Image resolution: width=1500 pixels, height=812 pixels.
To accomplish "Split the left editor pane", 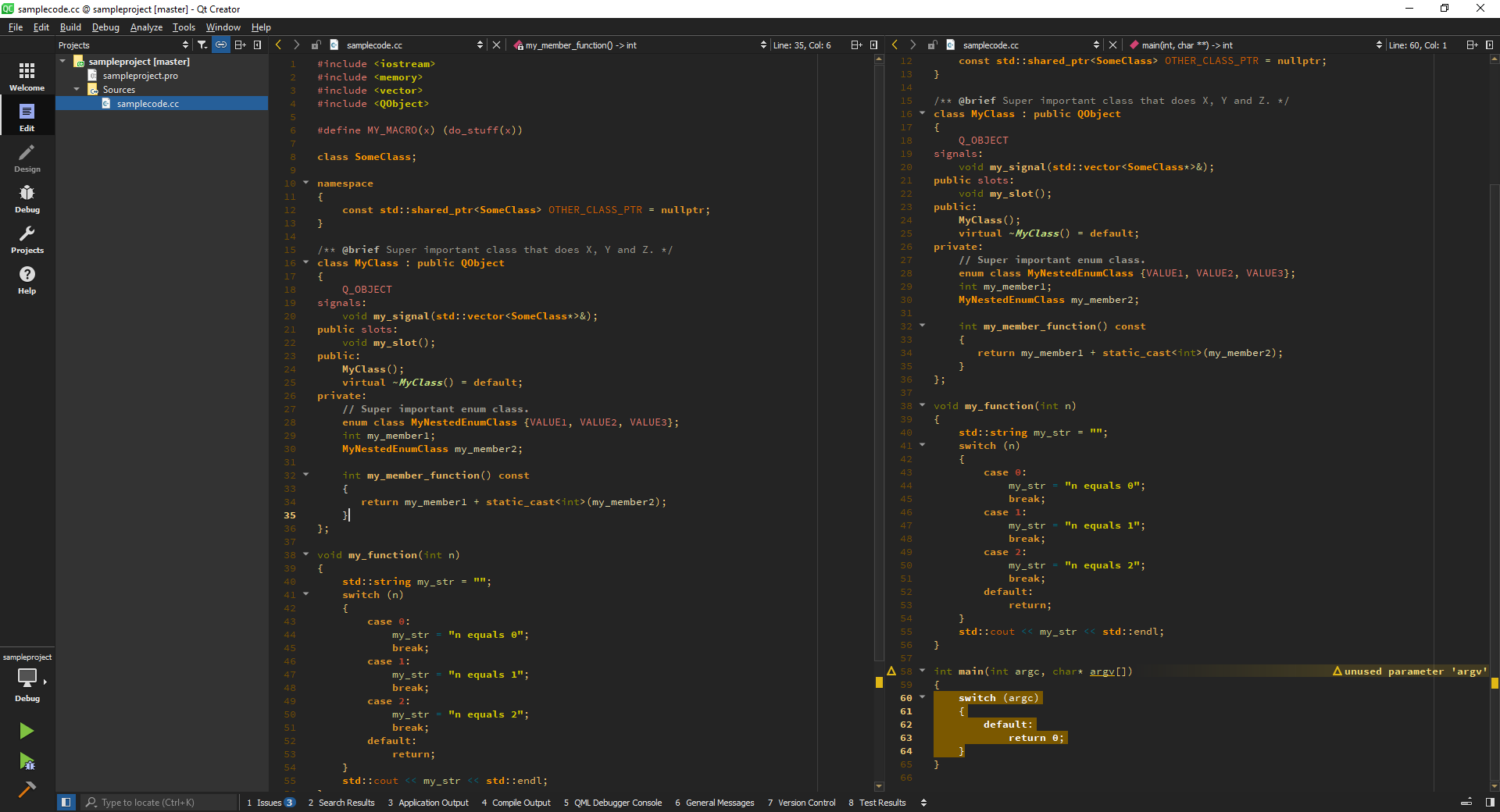I will coord(856,45).
